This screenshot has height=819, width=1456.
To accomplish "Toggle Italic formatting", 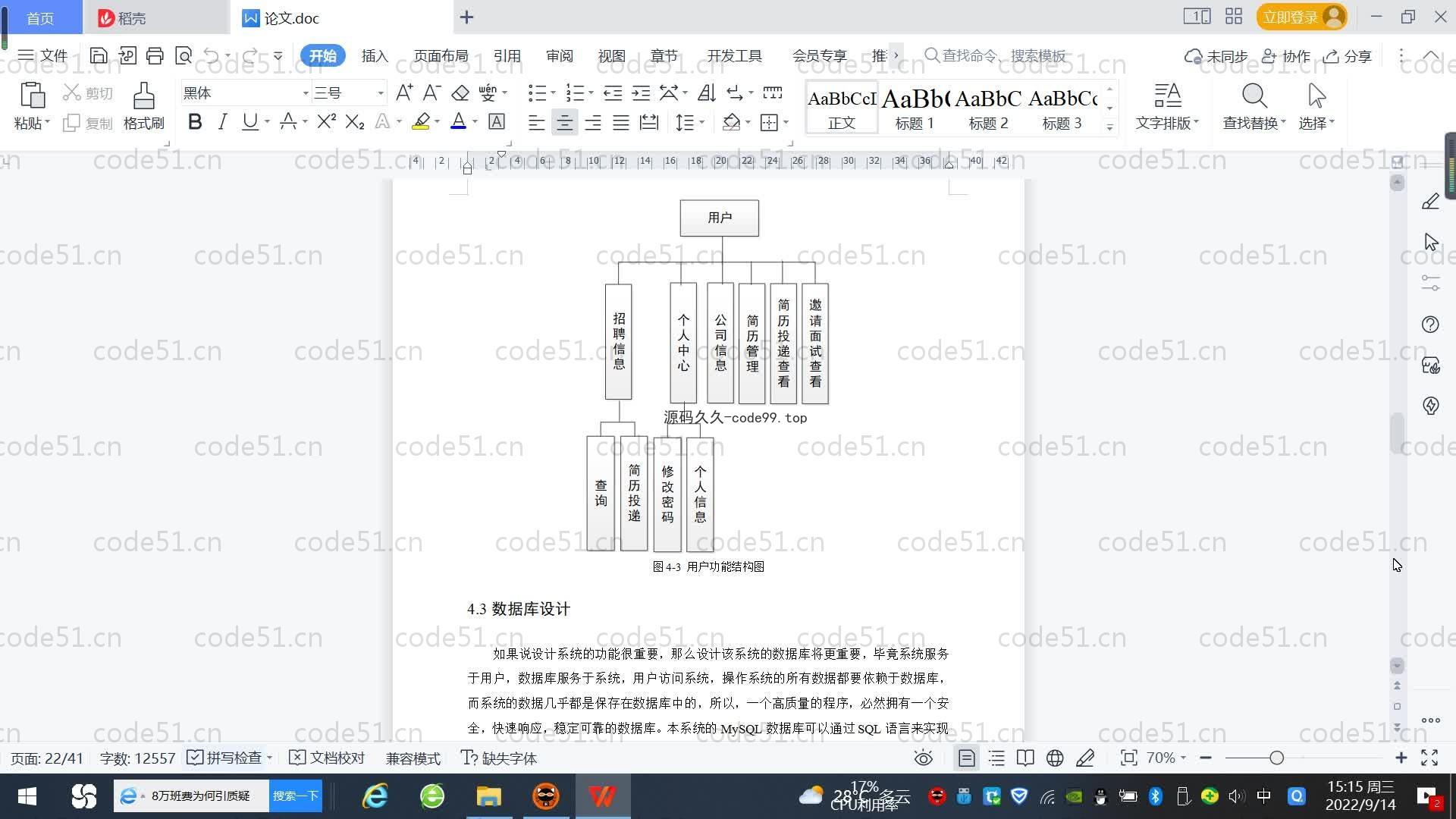I will 222,121.
